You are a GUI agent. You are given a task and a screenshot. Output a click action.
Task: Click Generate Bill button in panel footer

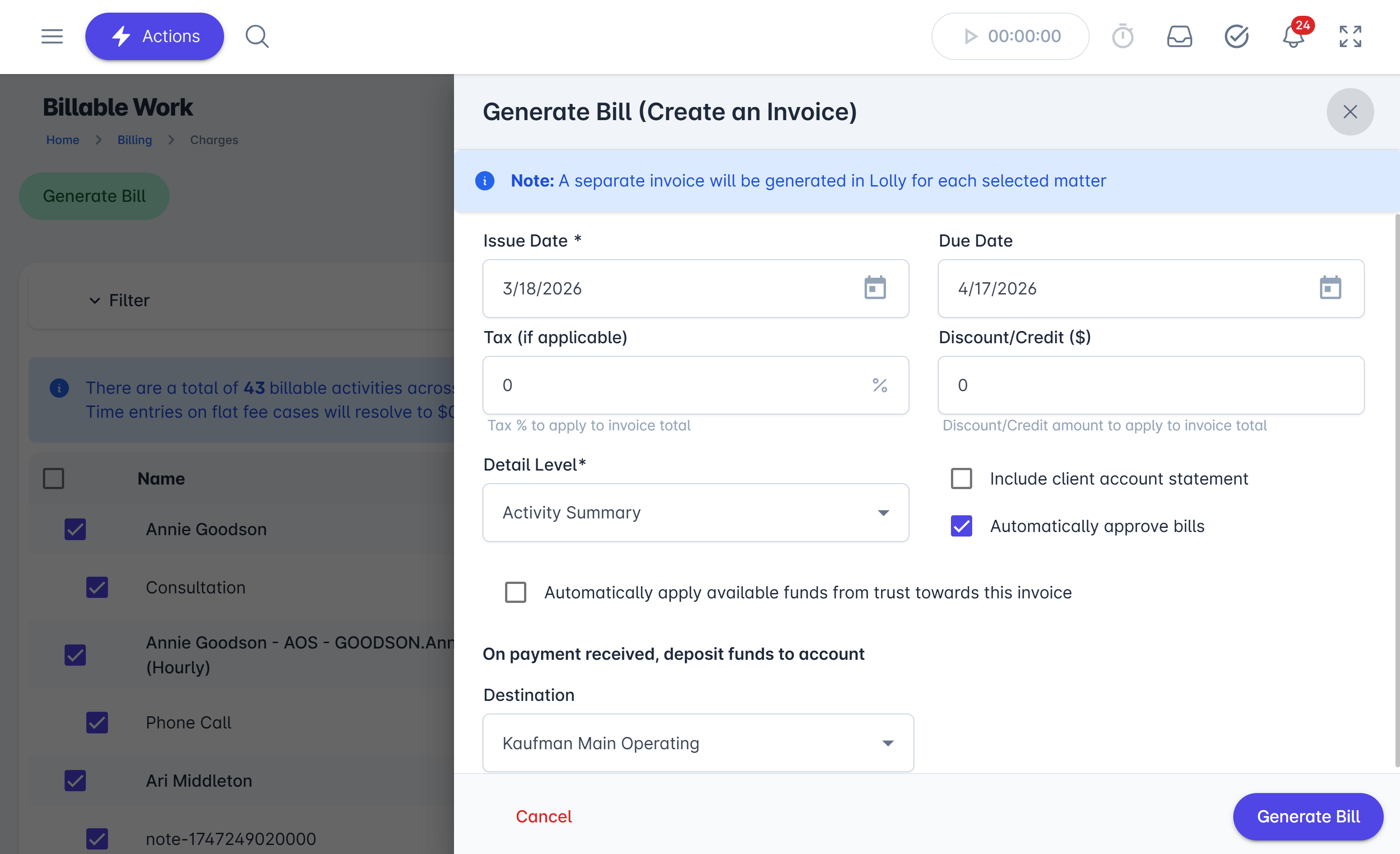point(1308,817)
